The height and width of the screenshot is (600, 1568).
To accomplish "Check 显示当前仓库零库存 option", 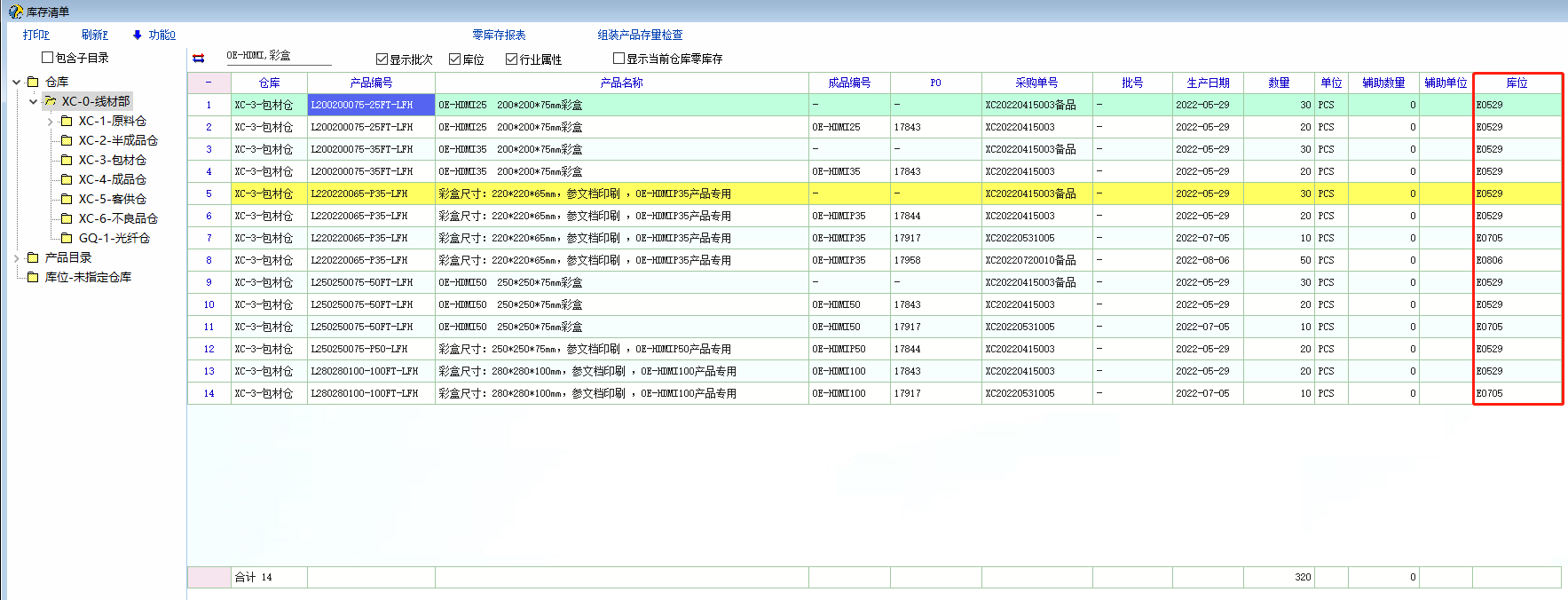I will coord(619,59).
